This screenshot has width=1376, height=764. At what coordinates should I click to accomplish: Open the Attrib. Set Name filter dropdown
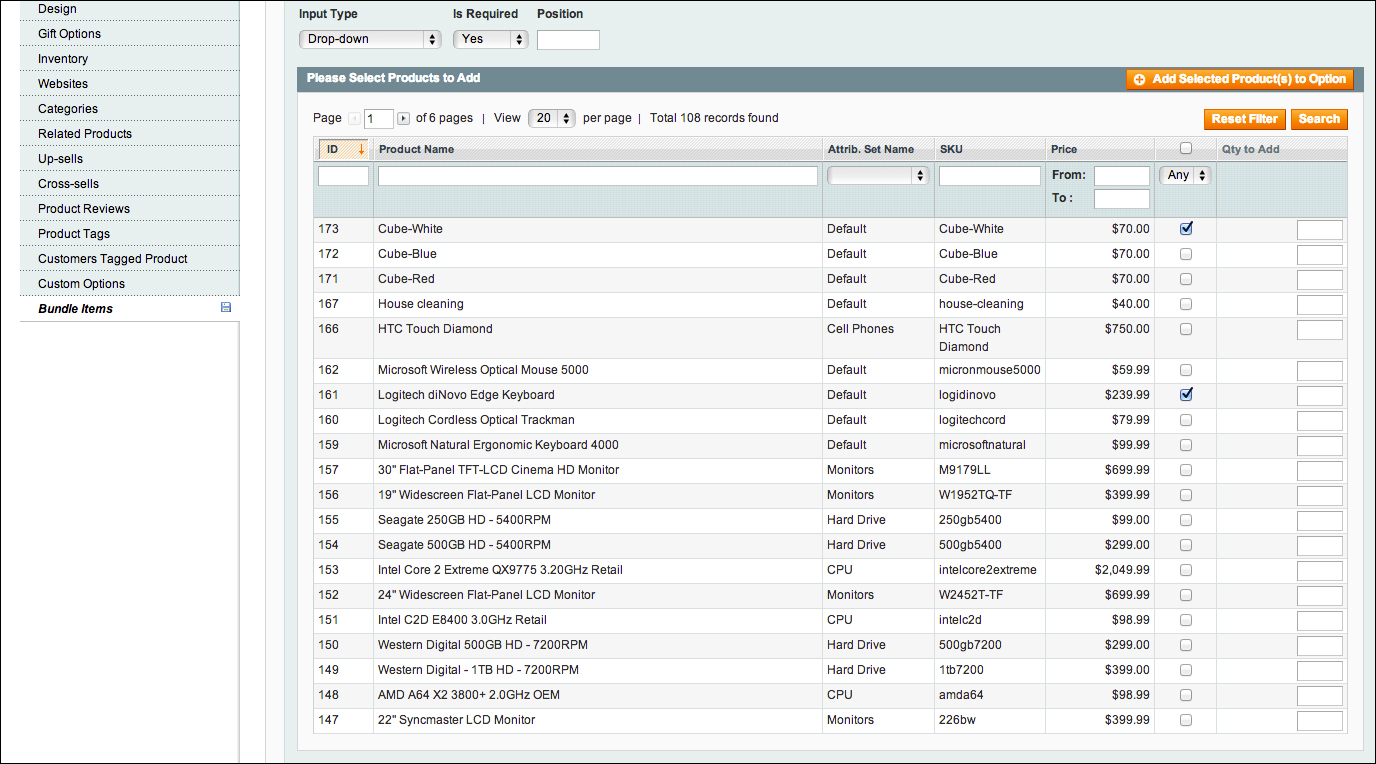[878, 175]
